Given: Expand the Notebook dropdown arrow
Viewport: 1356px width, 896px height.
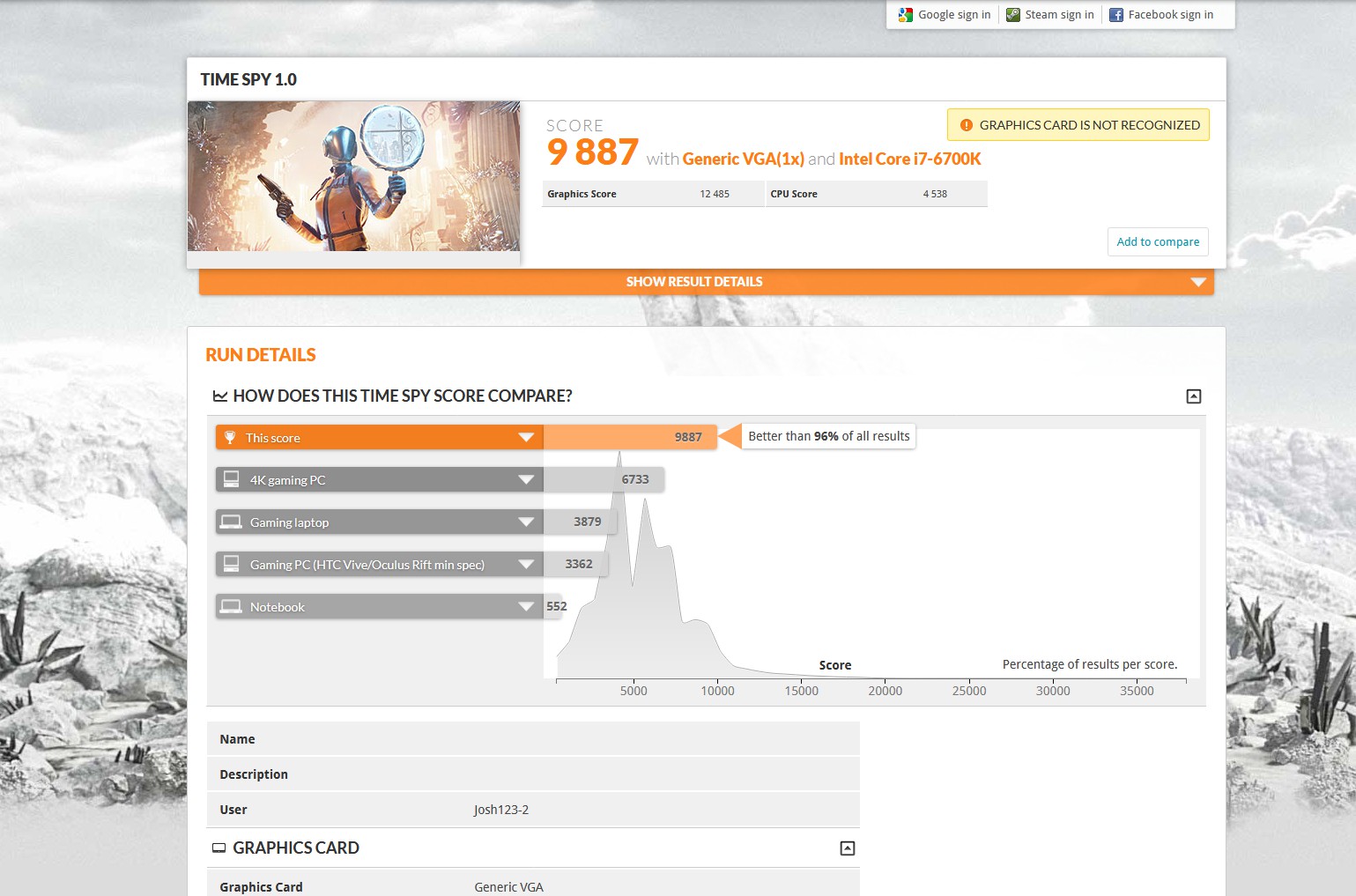Looking at the screenshot, I should [526, 607].
